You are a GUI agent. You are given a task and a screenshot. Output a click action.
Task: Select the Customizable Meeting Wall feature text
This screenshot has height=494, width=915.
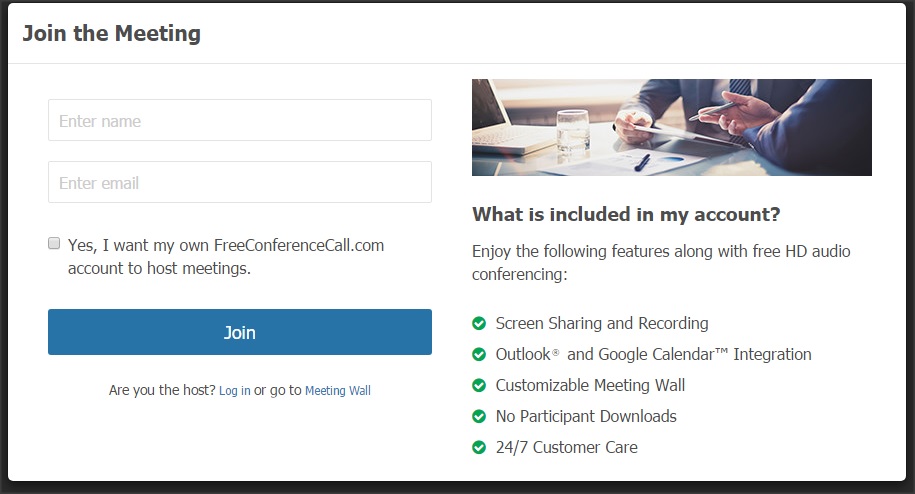(x=590, y=385)
